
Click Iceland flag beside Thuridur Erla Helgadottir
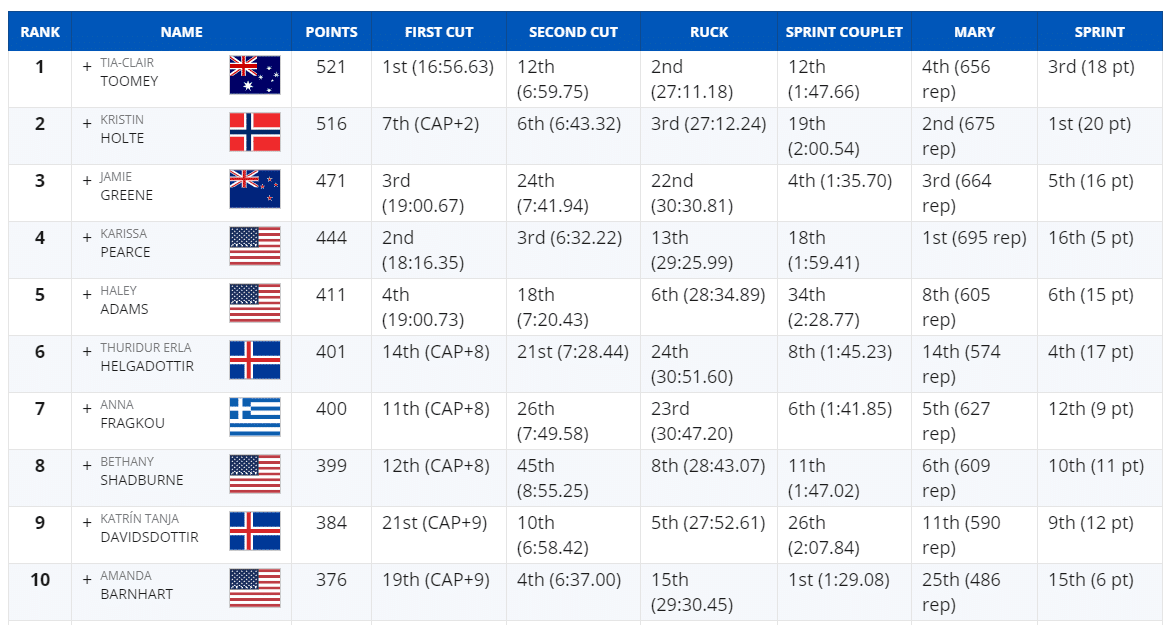(x=255, y=360)
